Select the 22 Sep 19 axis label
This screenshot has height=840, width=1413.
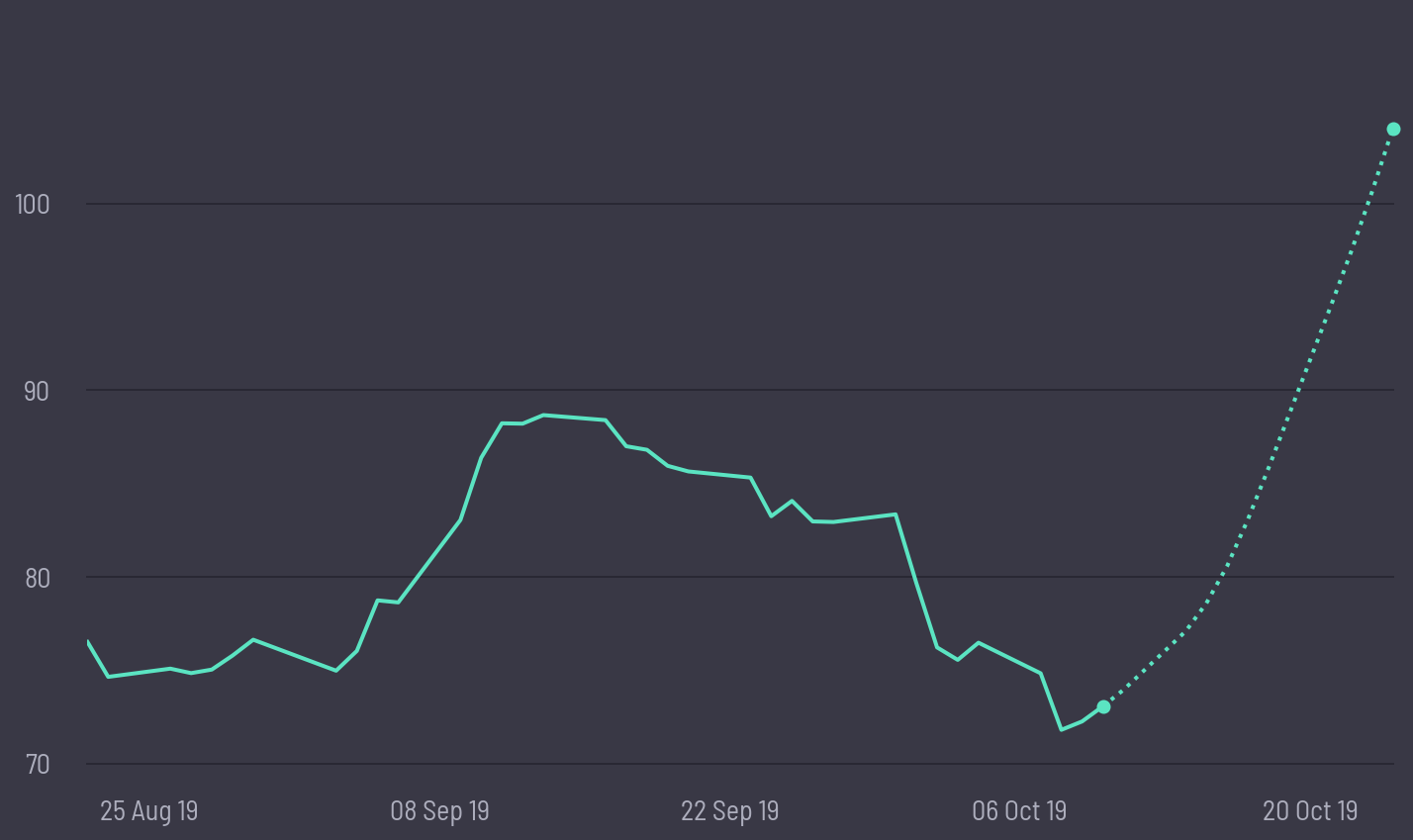pyautogui.click(x=729, y=811)
